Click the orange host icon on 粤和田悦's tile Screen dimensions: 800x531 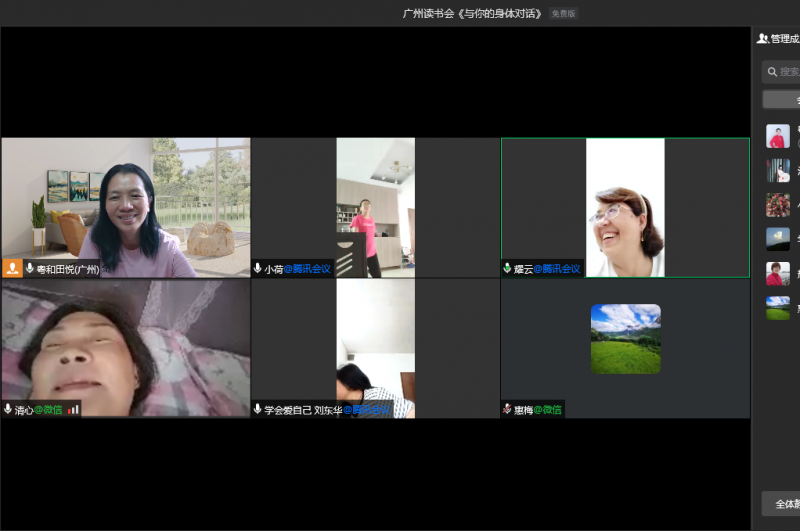(12, 268)
